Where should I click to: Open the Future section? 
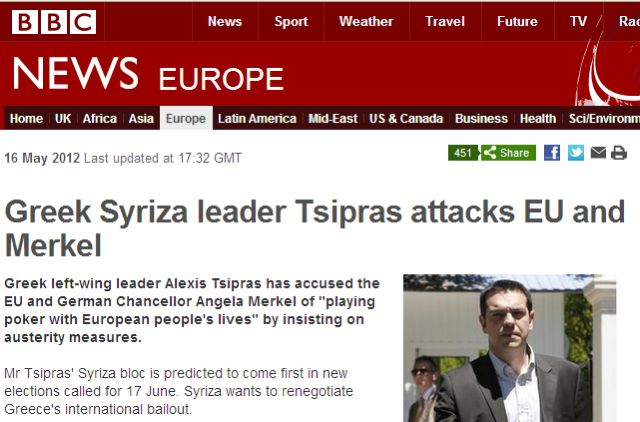point(517,21)
